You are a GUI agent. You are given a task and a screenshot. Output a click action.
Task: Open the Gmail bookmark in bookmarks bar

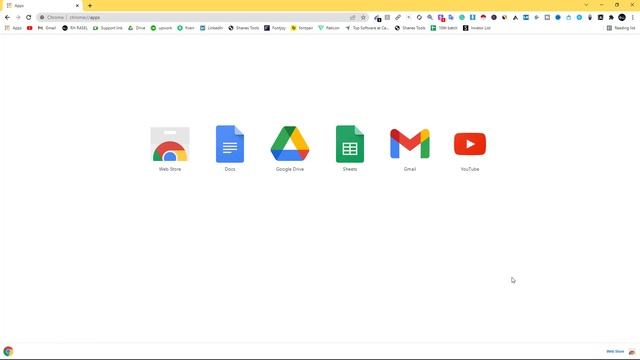[47, 28]
